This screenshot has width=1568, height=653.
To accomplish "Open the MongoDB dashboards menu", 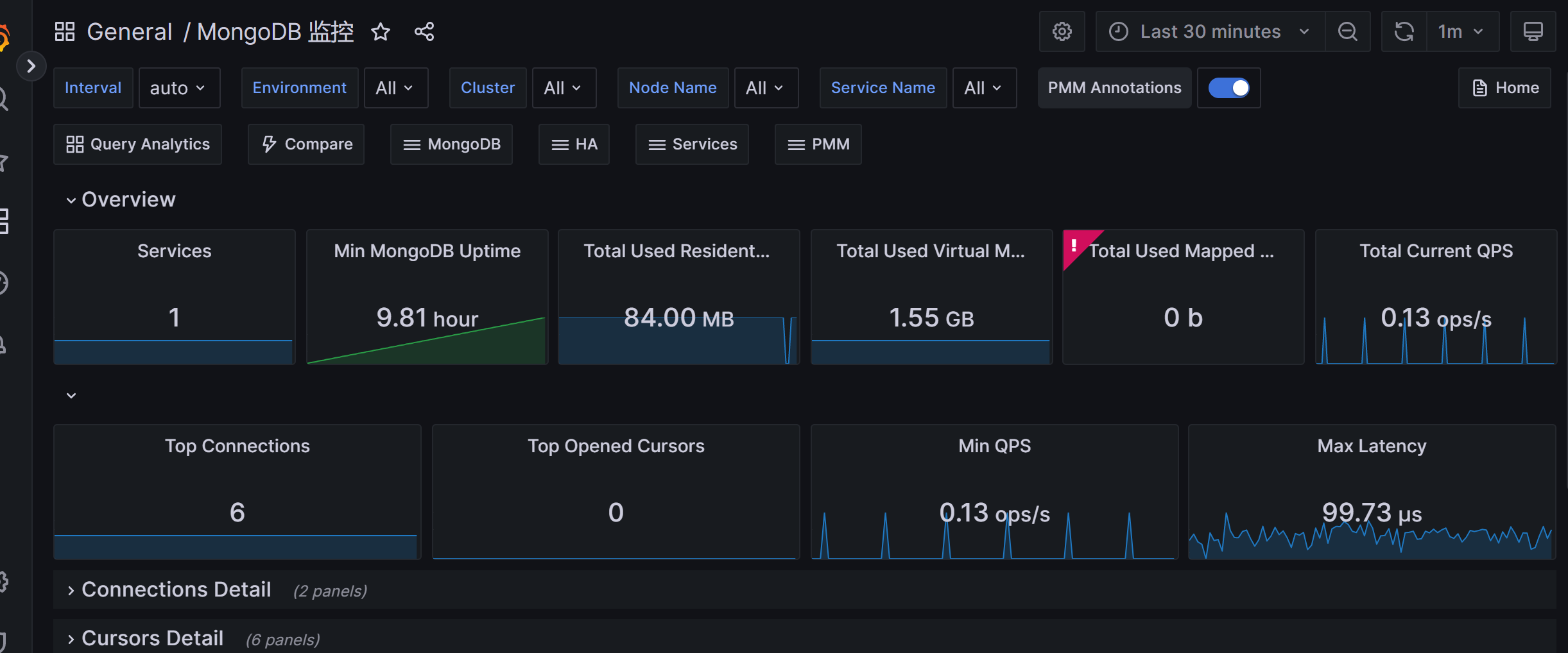I will click(x=452, y=144).
